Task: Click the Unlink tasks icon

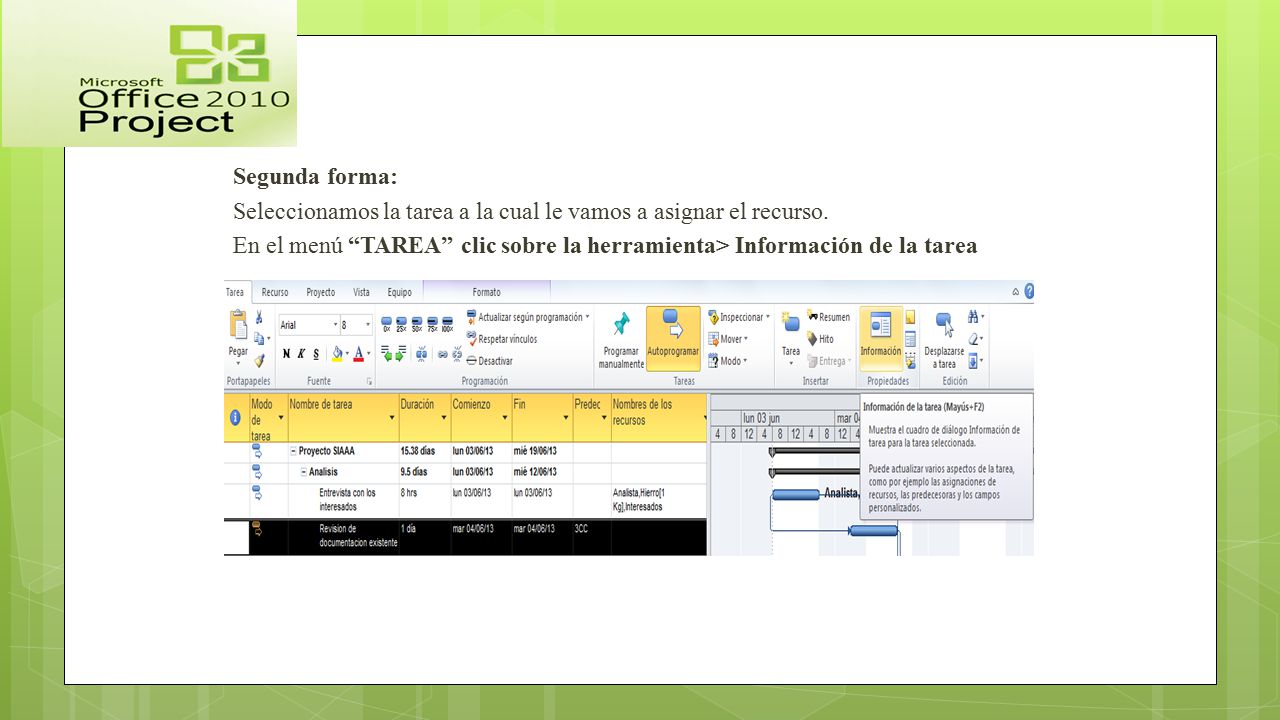Action: click(457, 353)
